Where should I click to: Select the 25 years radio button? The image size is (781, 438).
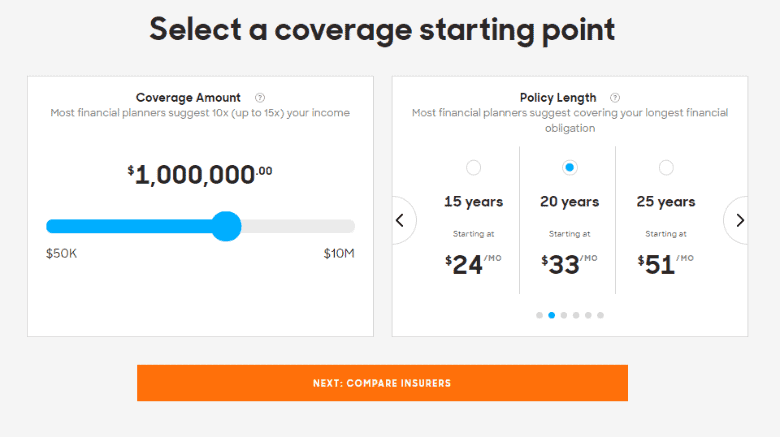pyautogui.click(x=666, y=167)
